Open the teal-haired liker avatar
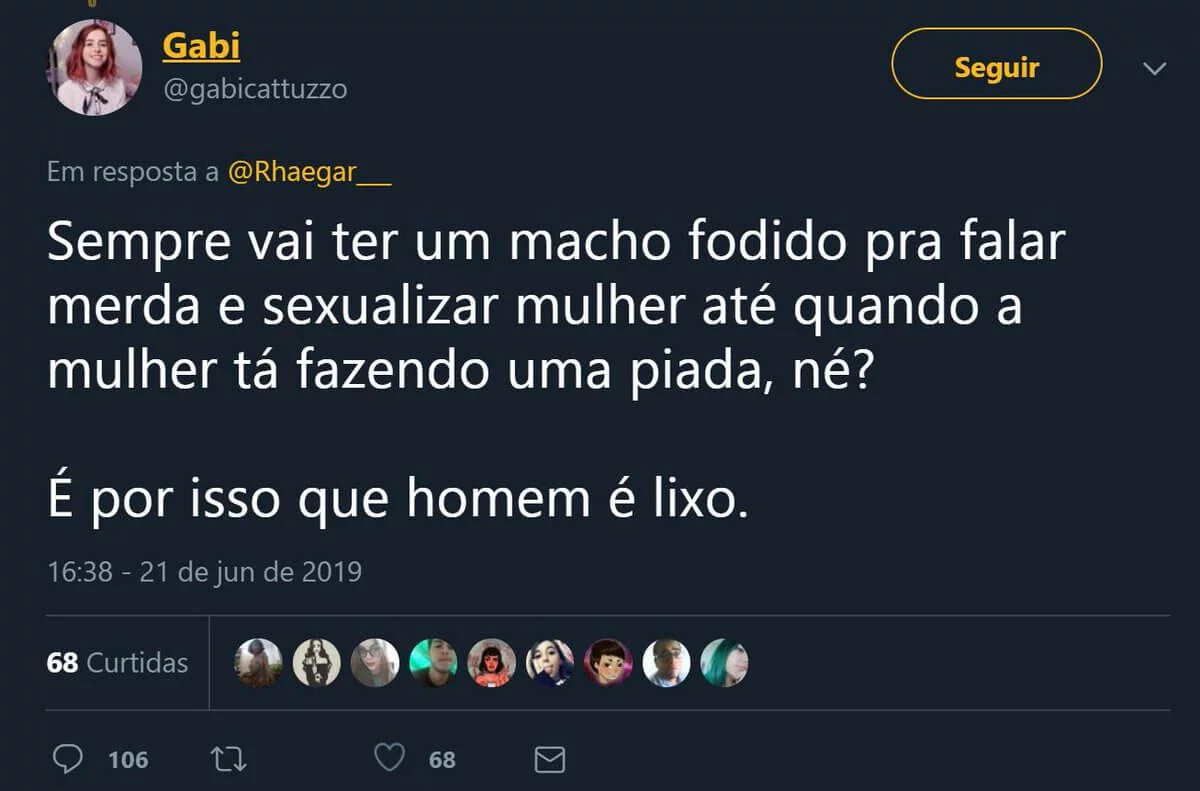This screenshot has width=1200, height=791. (x=724, y=662)
